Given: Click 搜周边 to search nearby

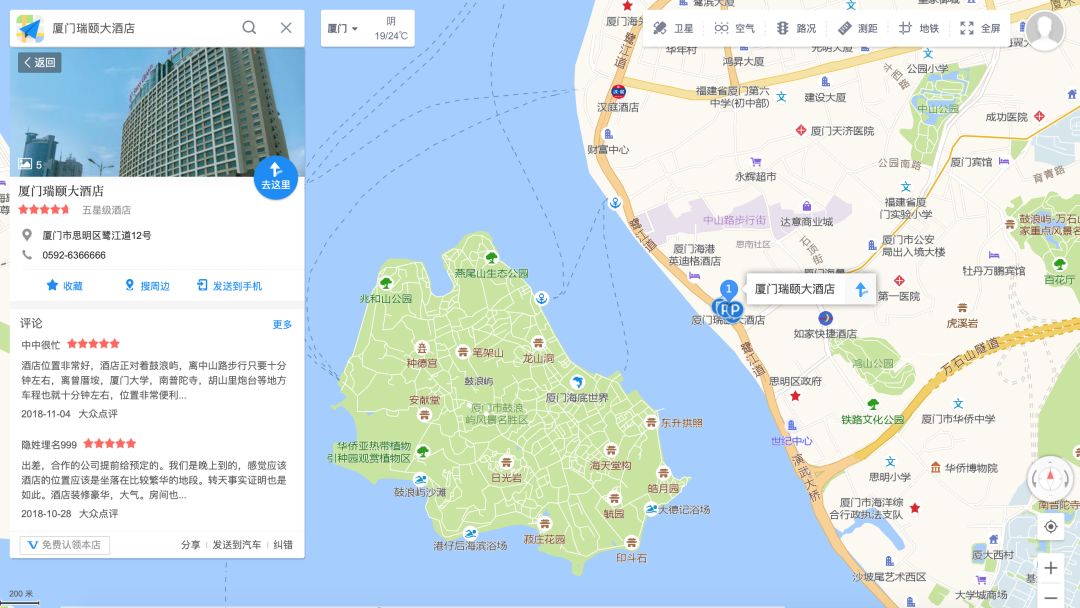Looking at the screenshot, I should click(147, 286).
